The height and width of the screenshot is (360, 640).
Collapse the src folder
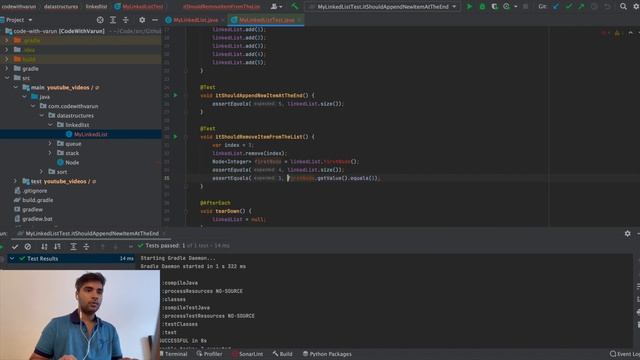click(x=7, y=78)
